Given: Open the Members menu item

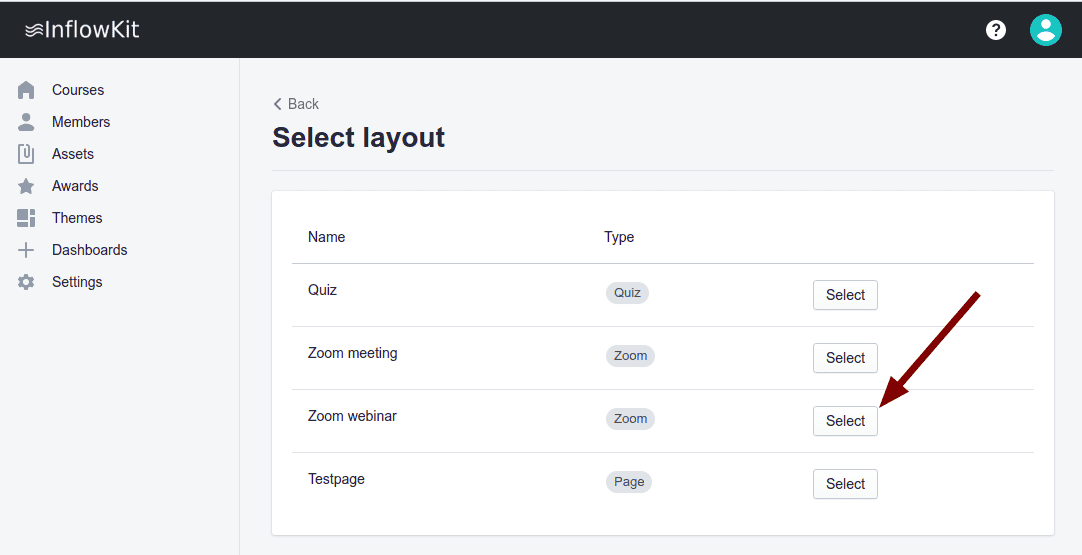Looking at the screenshot, I should (x=81, y=122).
